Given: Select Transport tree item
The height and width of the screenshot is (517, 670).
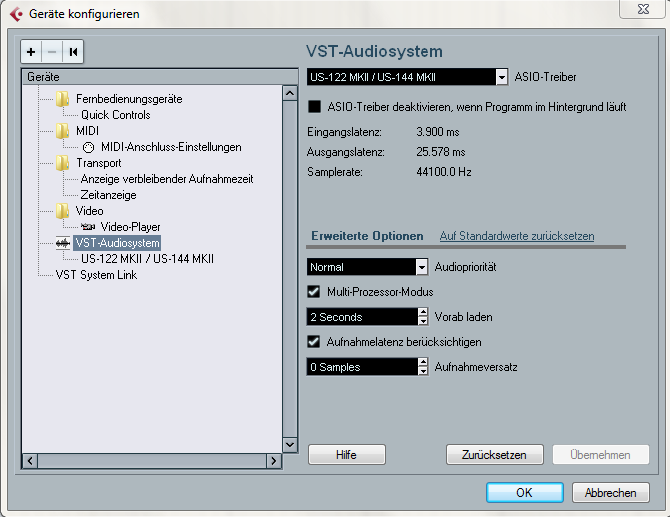Looking at the screenshot, I should tap(99, 163).
